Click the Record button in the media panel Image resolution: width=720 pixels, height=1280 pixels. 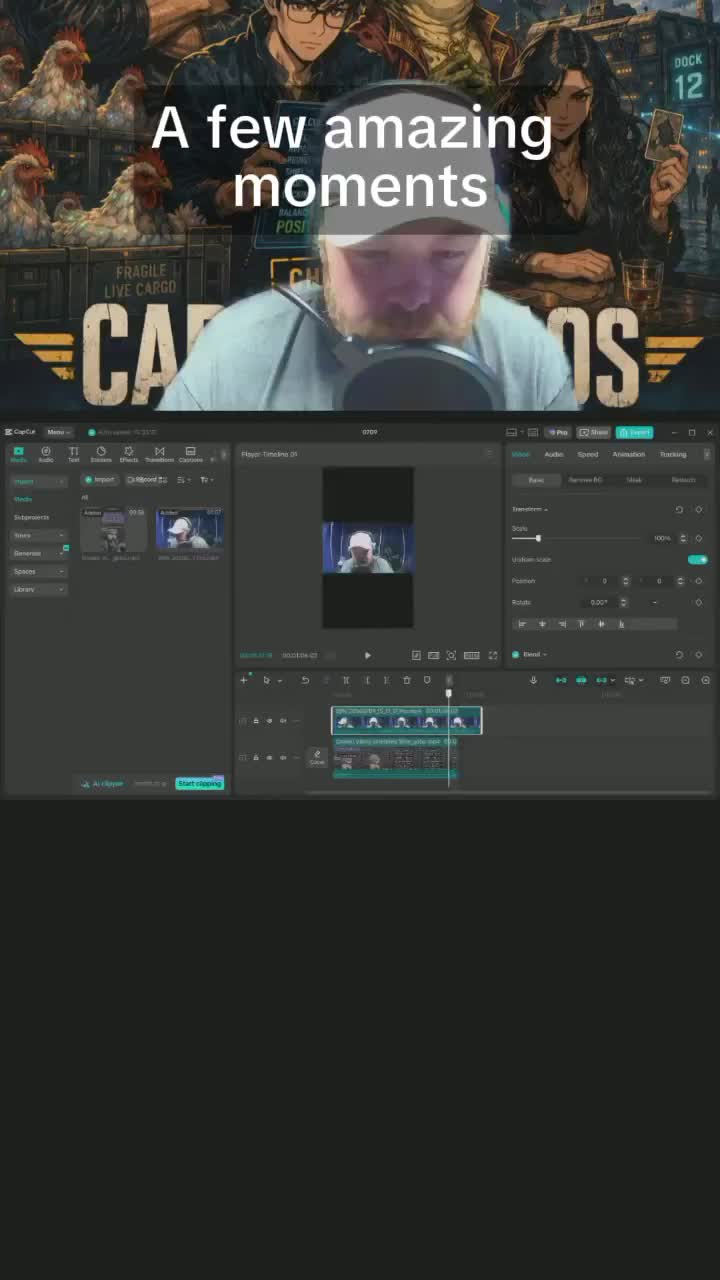pyautogui.click(x=147, y=480)
